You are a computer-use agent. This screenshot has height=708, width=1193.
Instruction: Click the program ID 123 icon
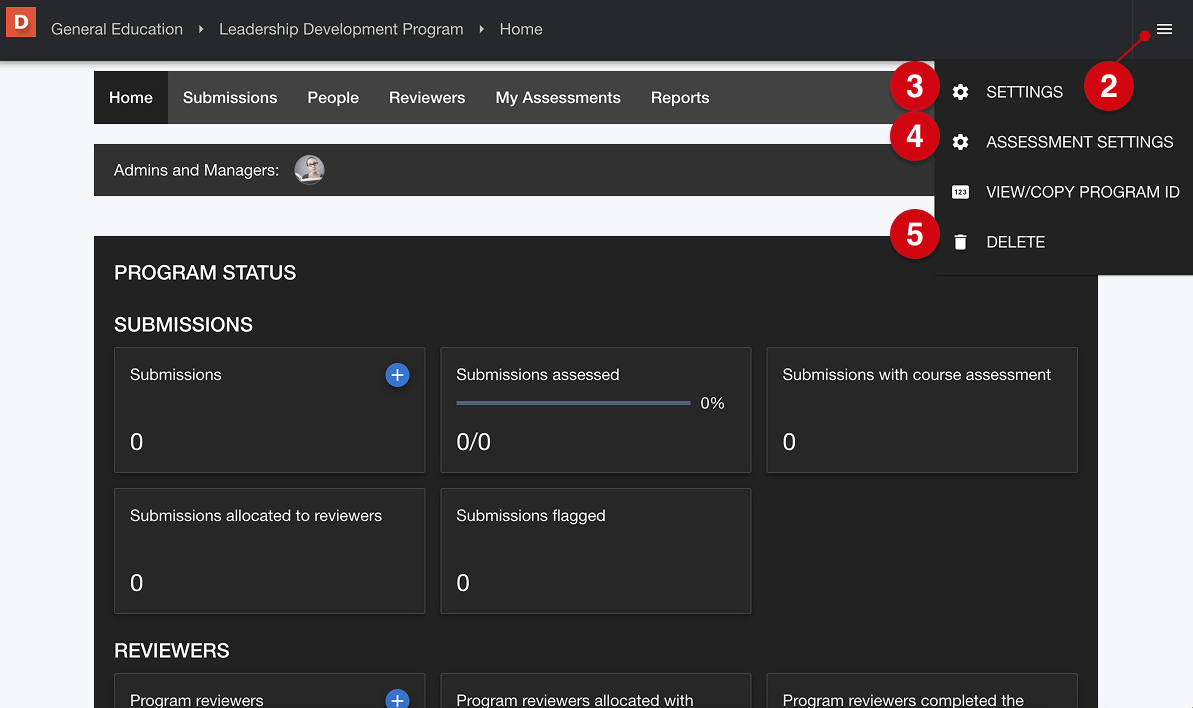[x=960, y=192]
